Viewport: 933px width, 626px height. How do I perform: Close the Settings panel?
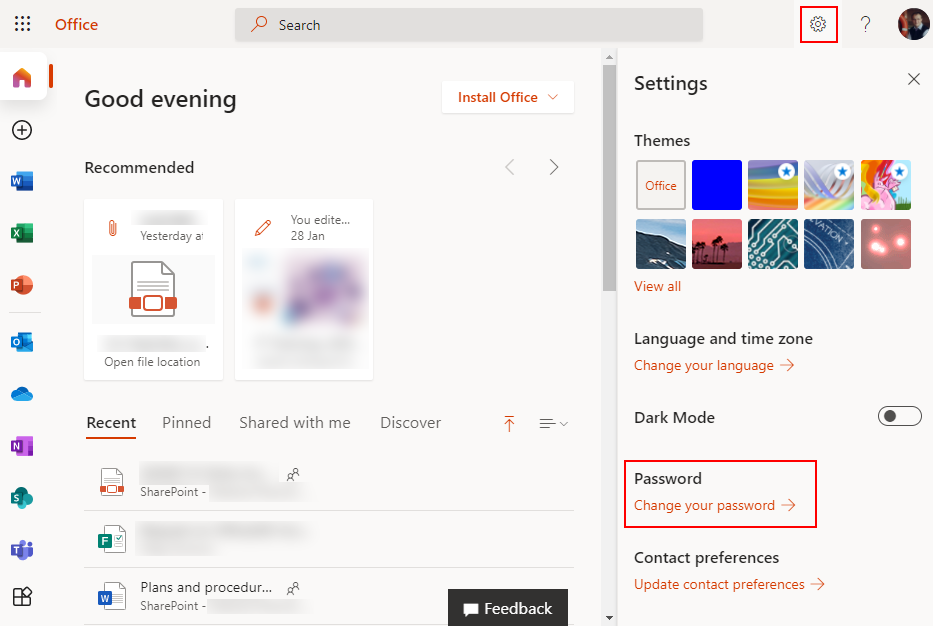click(x=914, y=79)
